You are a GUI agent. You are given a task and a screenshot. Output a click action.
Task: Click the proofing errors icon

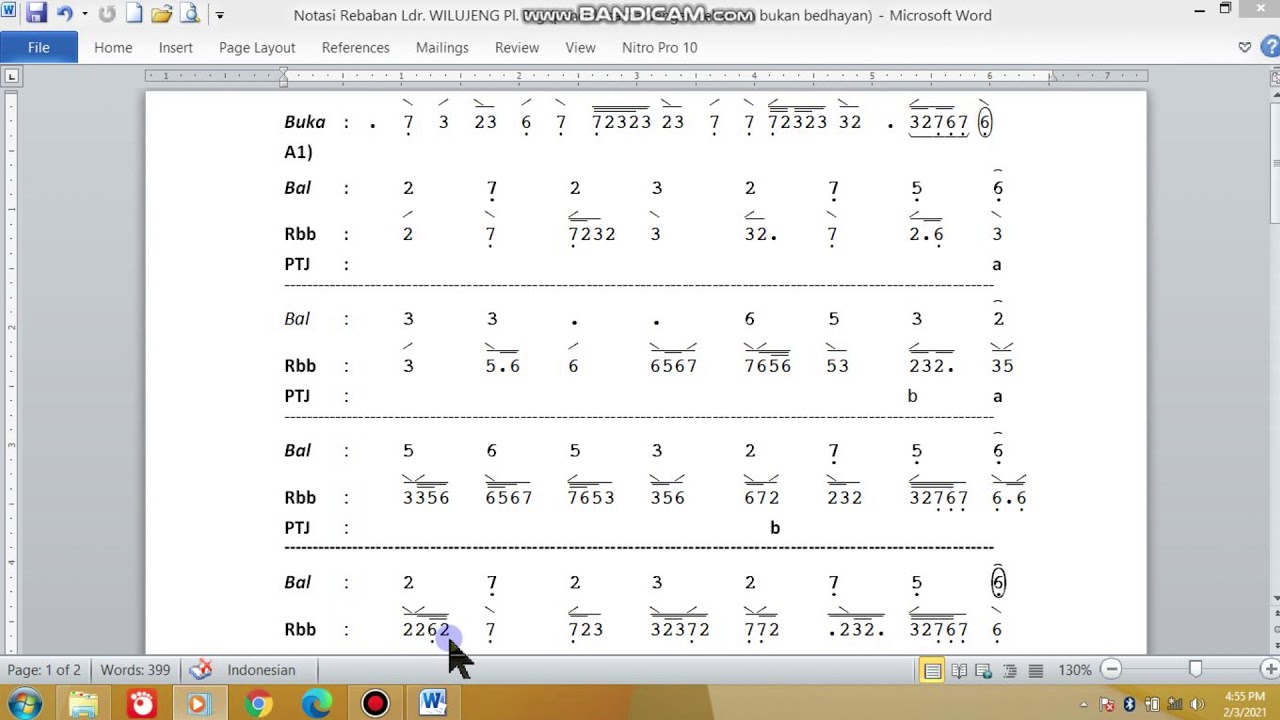pyautogui.click(x=201, y=670)
